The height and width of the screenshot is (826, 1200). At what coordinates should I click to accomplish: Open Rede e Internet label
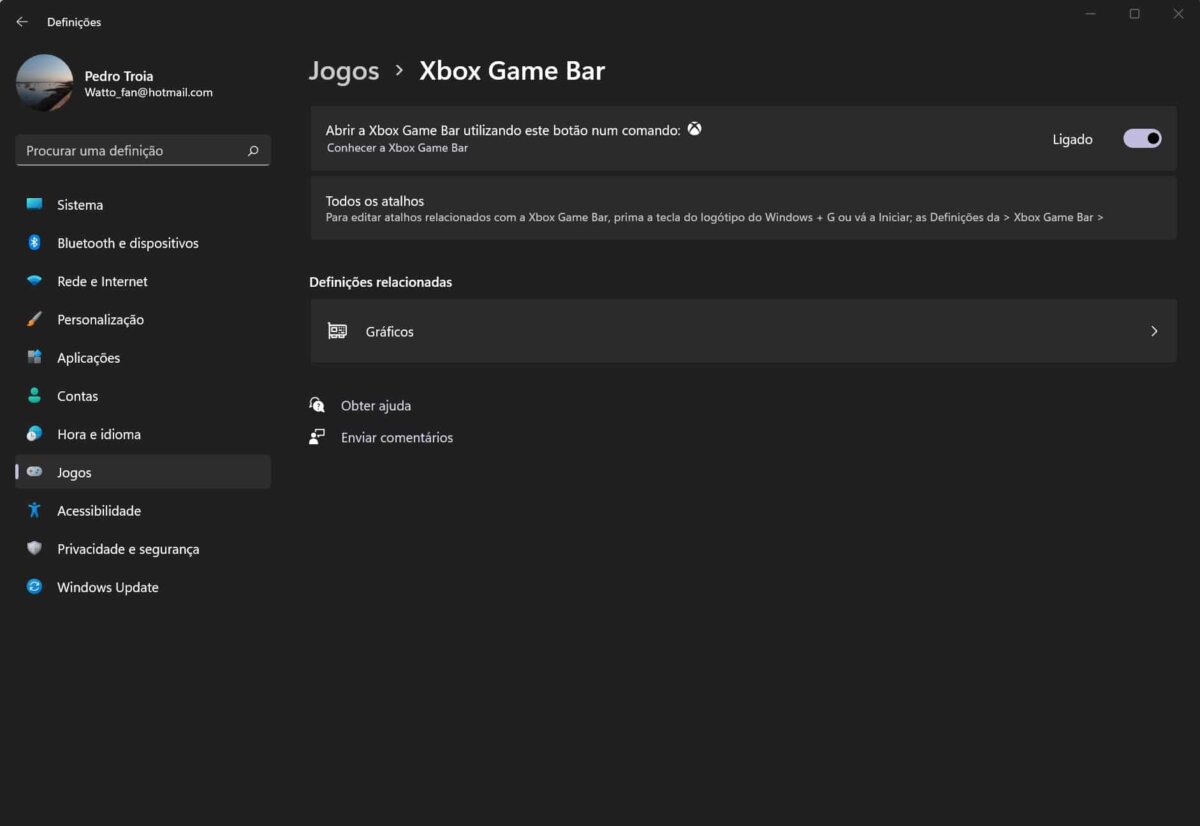coord(102,281)
